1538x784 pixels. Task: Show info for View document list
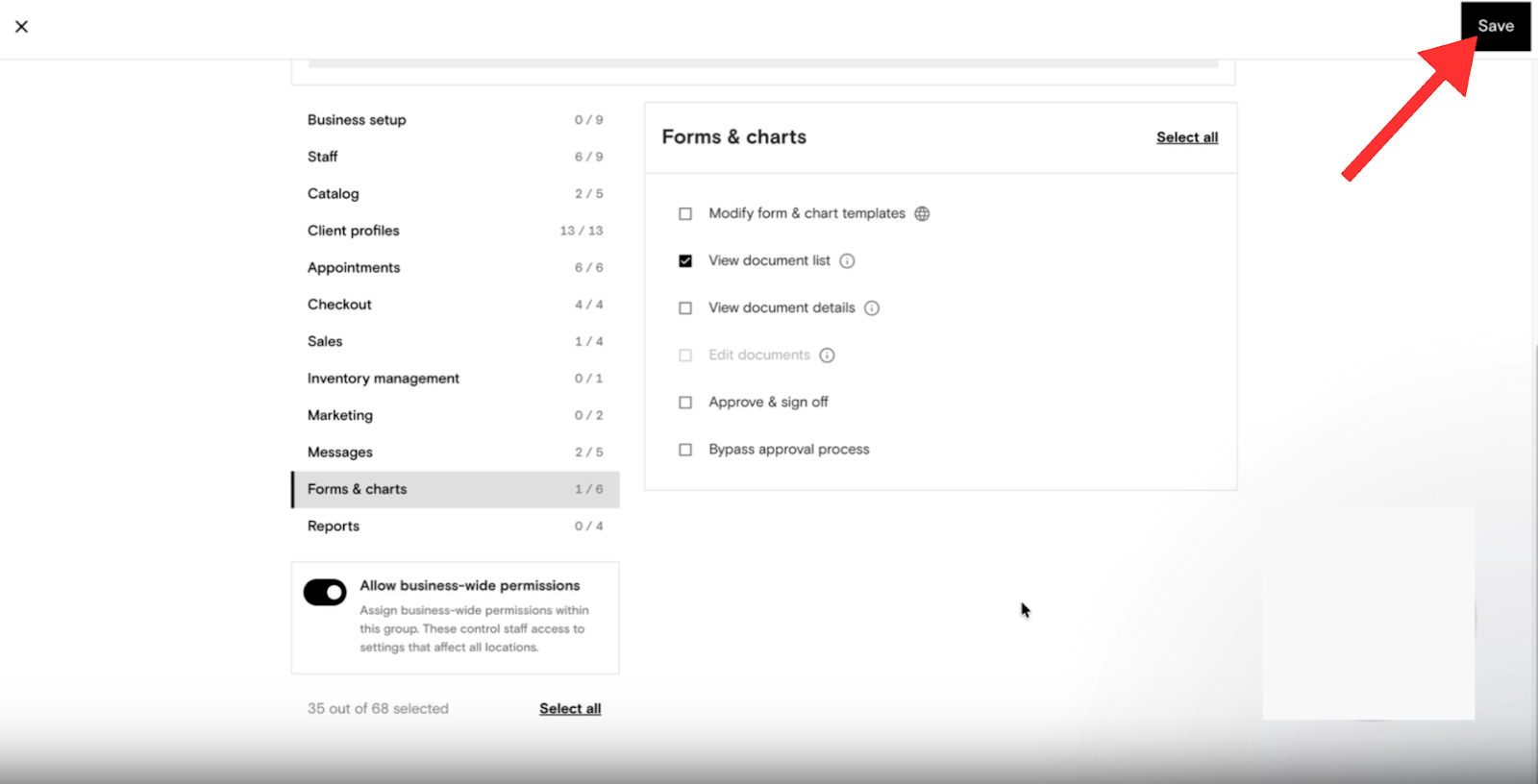tap(847, 260)
